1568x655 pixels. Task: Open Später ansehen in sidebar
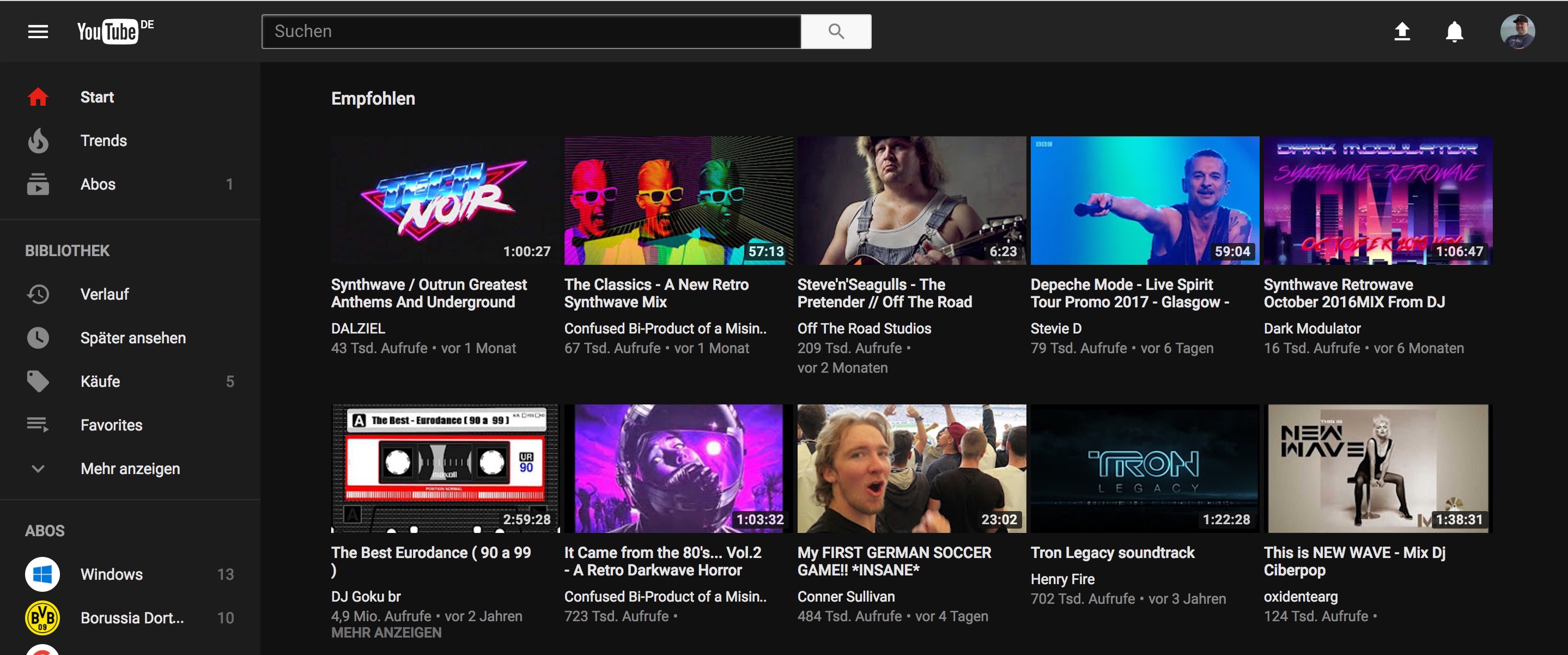[130, 338]
